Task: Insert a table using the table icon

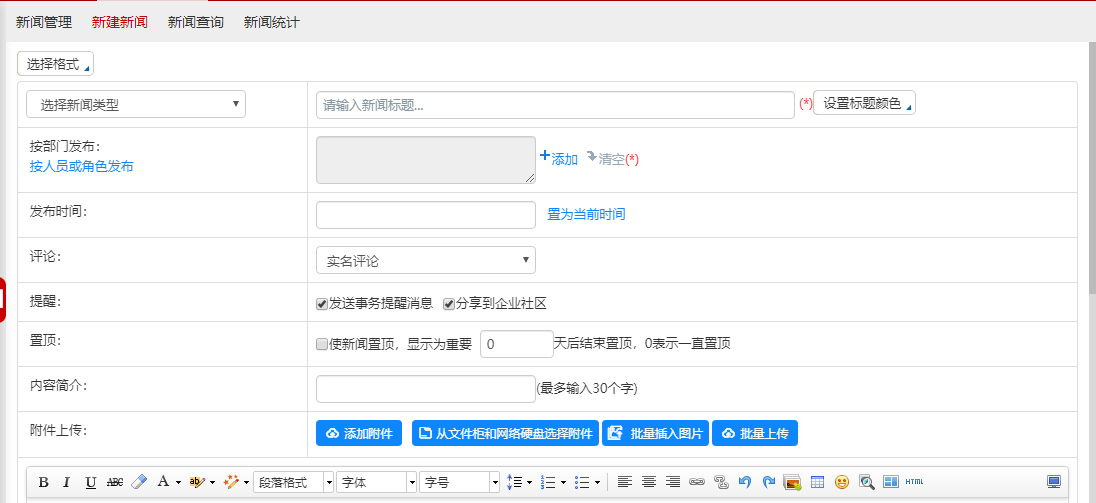Action: (x=817, y=482)
